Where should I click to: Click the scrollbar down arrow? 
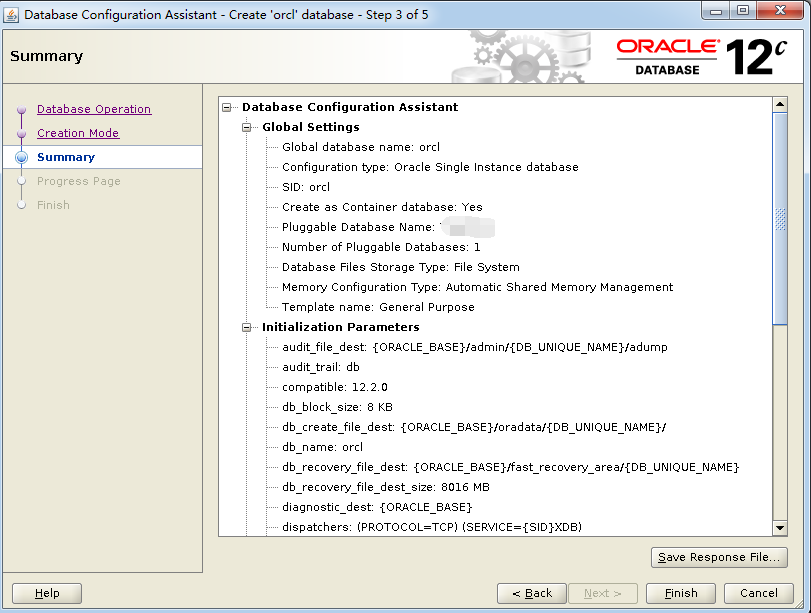click(780, 528)
